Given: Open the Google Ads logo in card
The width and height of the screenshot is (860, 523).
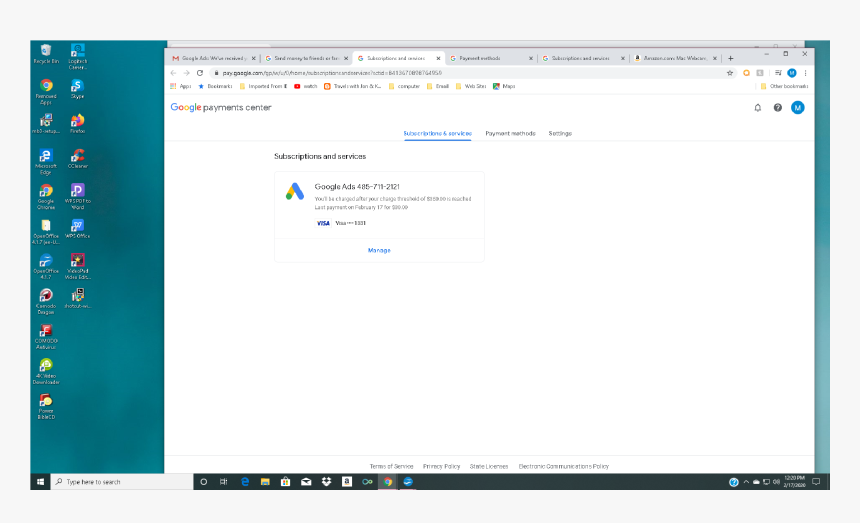Looking at the screenshot, I should (295, 191).
